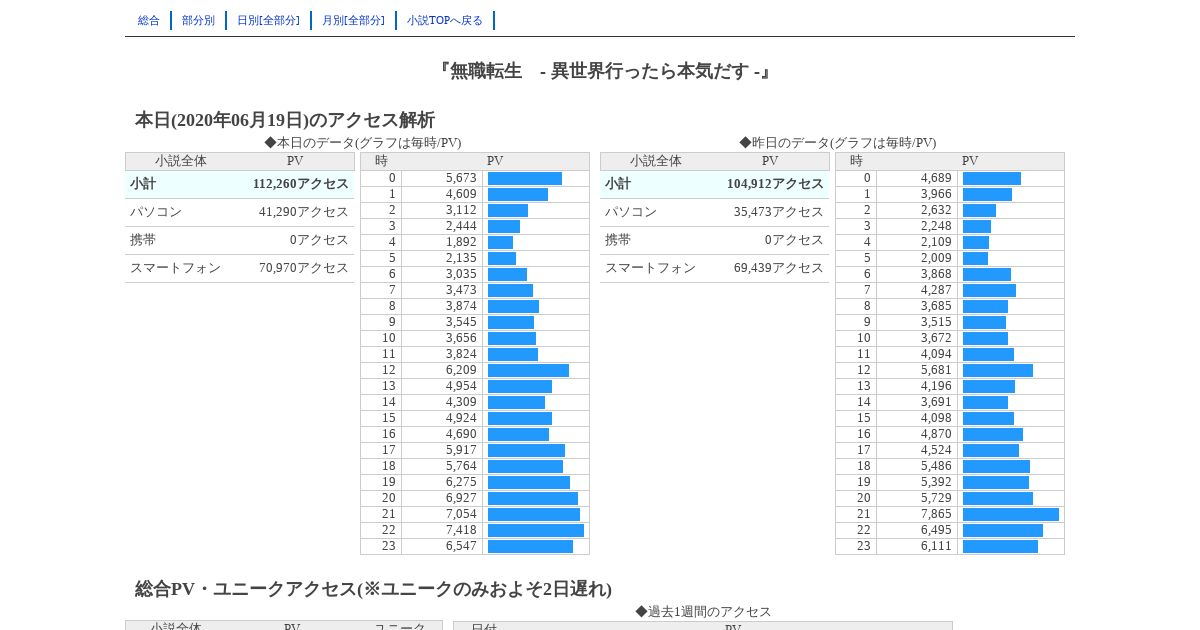Image resolution: width=1200 pixels, height=630 pixels.
Task: Select yesterday's 小計 row showing 104,912アクセス
Action: 715,184
